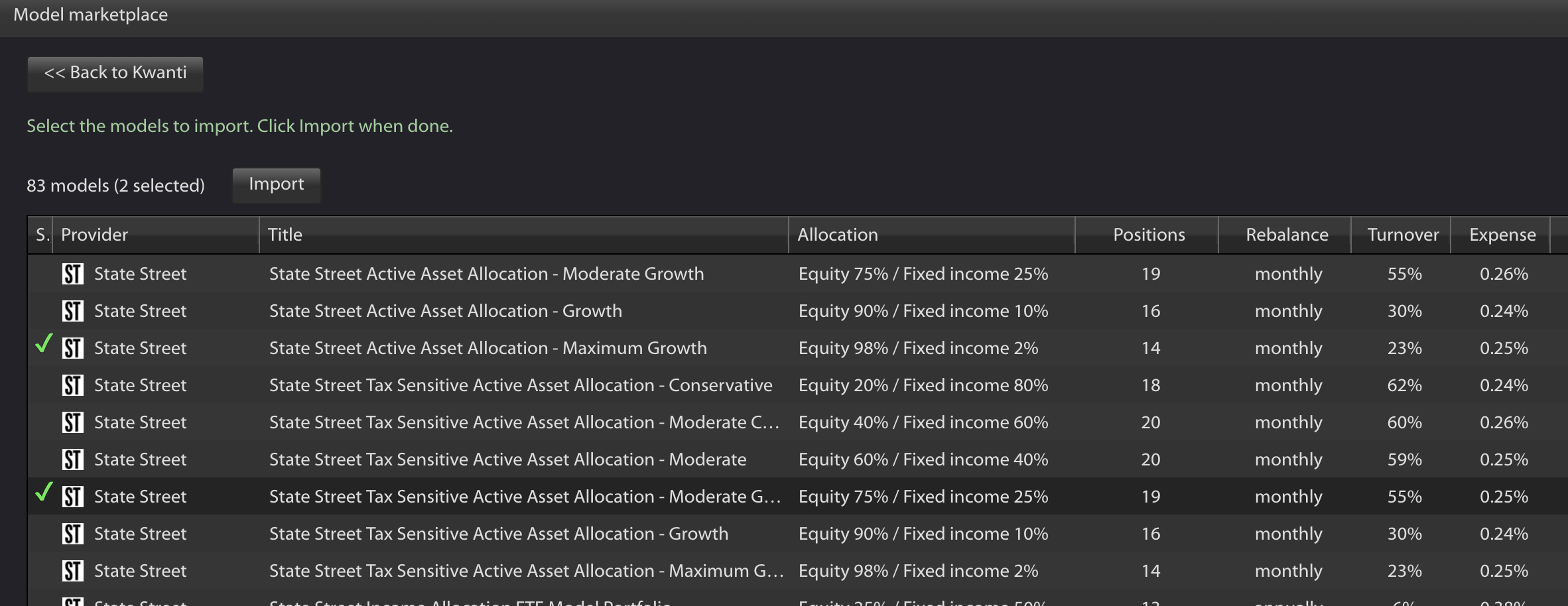Screen dimensions: 1568x606
Task: Click State Street logo in Tax Sensitive Conservative row
Action: [x=73, y=385]
